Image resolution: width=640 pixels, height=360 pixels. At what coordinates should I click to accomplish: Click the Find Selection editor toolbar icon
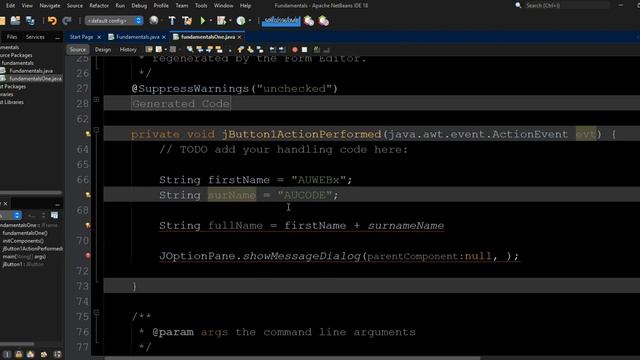[x=190, y=50]
